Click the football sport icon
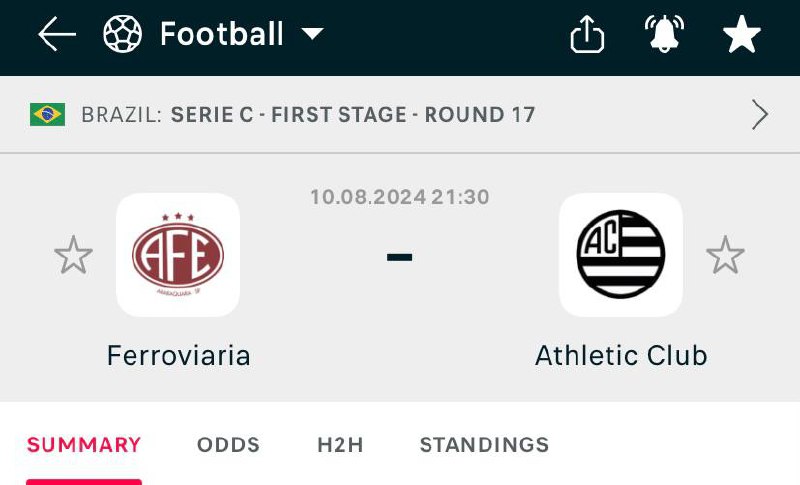The width and height of the screenshot is (800, 485). coord(123,35)
